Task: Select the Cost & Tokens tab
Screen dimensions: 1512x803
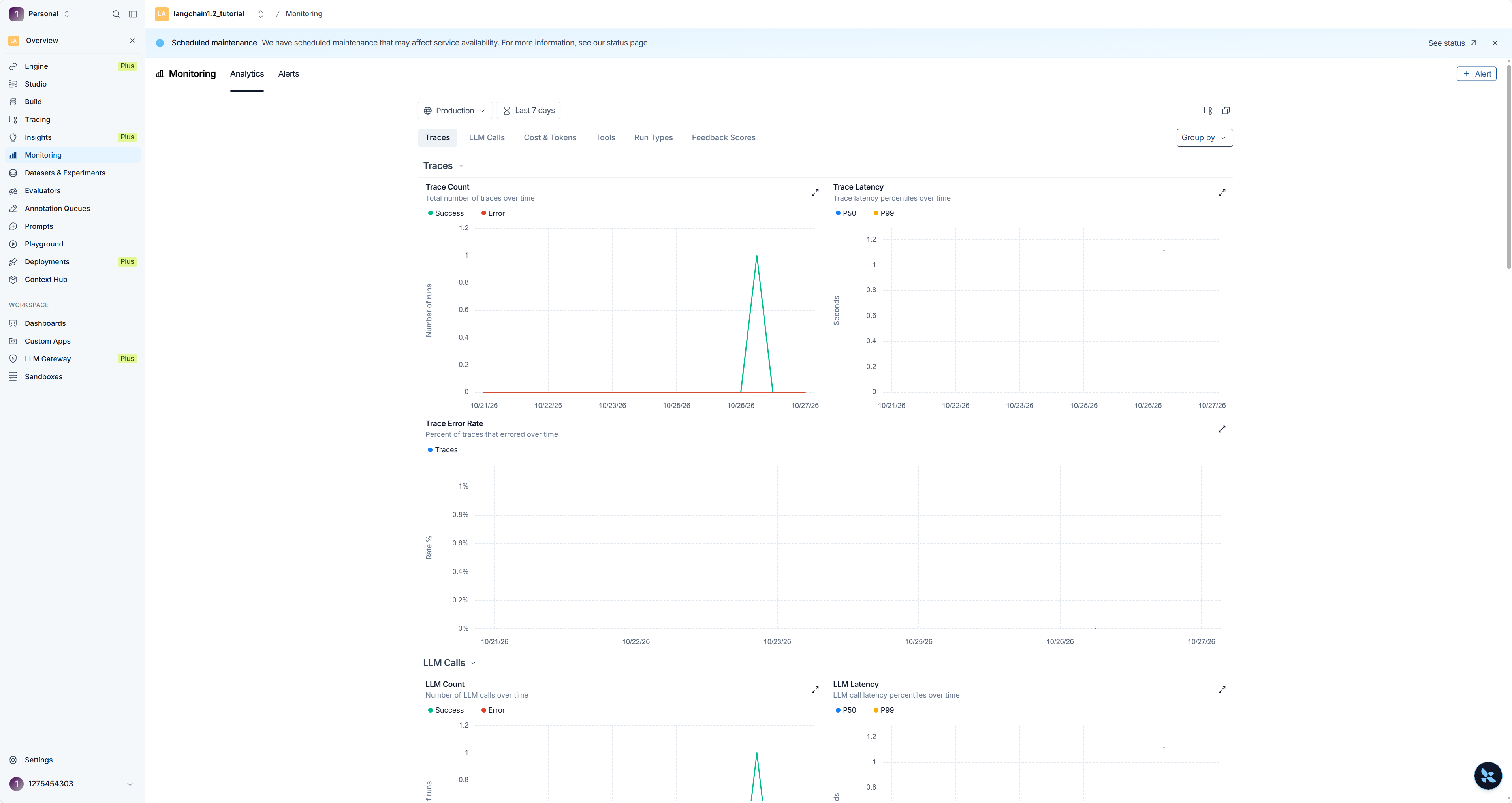Action: pyautogui.click(x=550, y=137)
